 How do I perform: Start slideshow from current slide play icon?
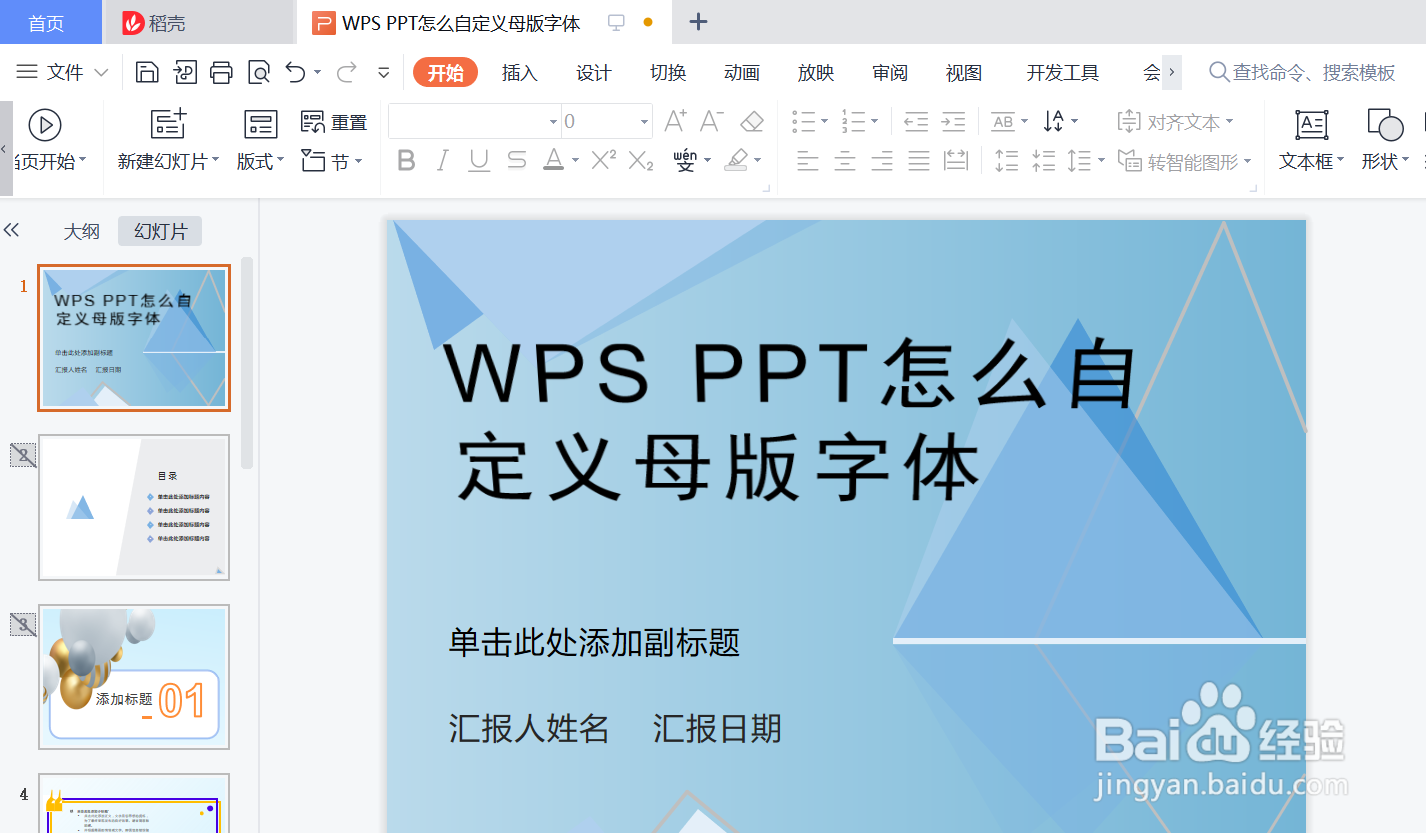[45, 124]
